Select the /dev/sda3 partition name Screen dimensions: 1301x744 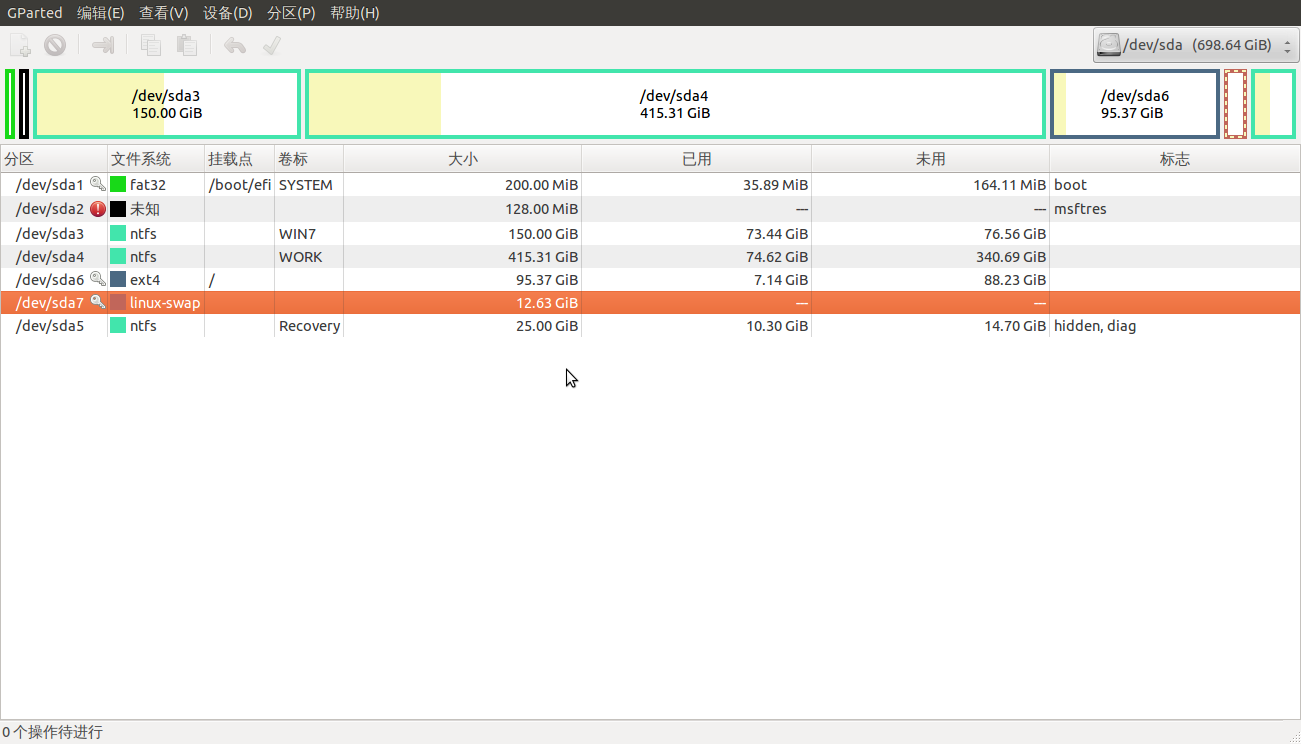coord(50,233)
